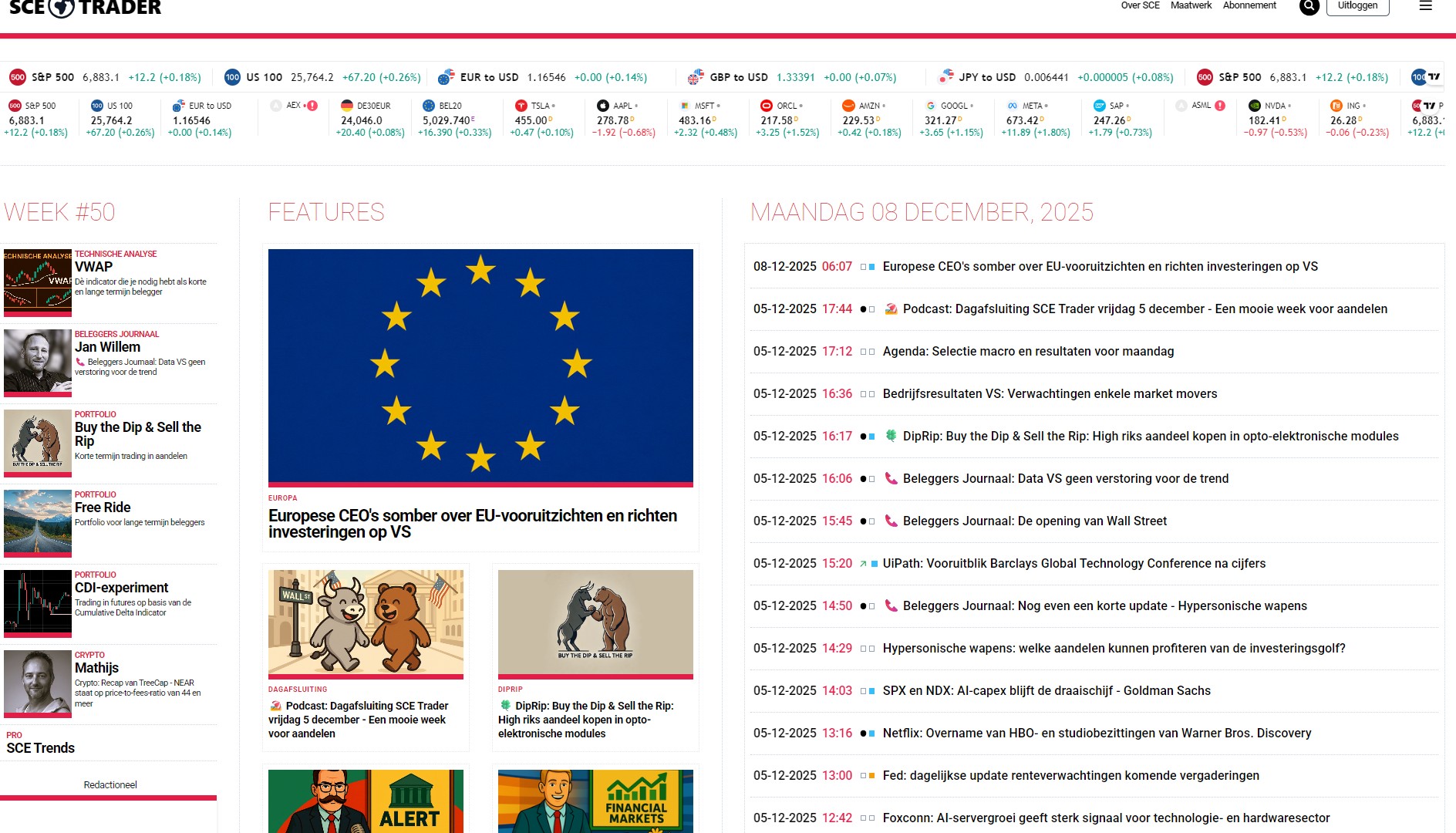Screen dimensions: 1456x833
Task: Click the ALERT feature card image
Action: tap(366, 801)
